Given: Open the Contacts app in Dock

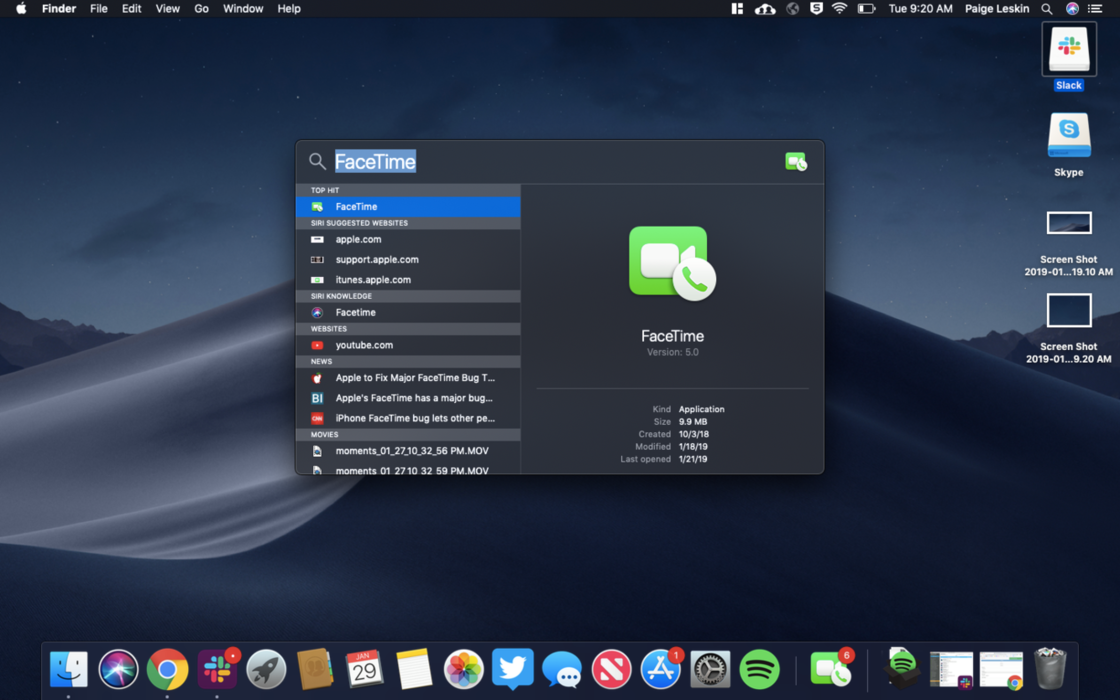Looking at the screenshot, I should coord(315,669).
